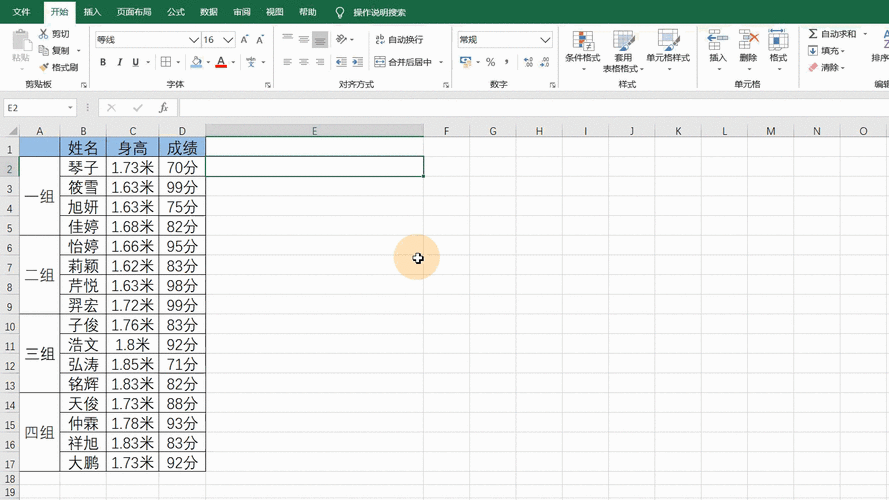The image size is (889, 500).
Task: Open the number group dialog launcher
Action: (x=552, y=84)
